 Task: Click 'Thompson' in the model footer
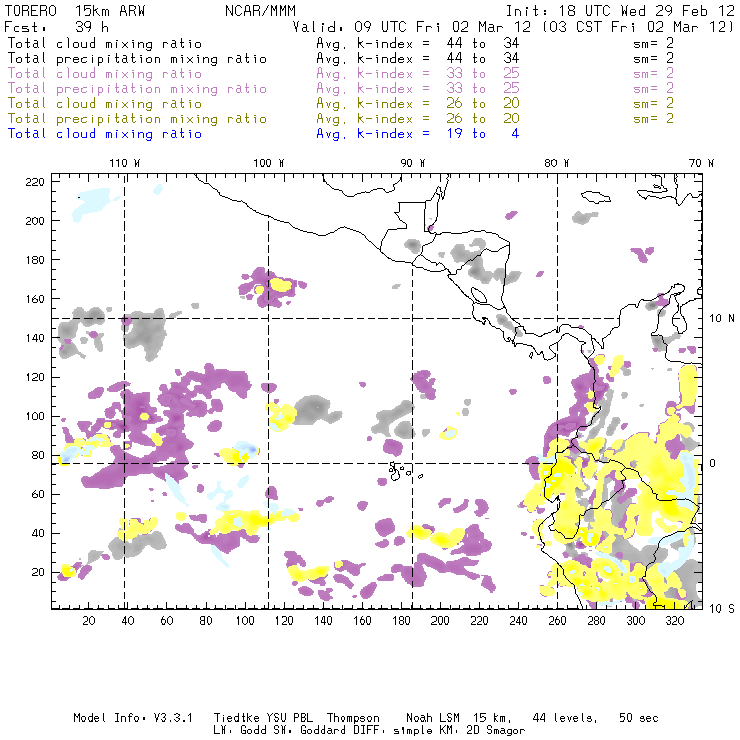point(353,718)
